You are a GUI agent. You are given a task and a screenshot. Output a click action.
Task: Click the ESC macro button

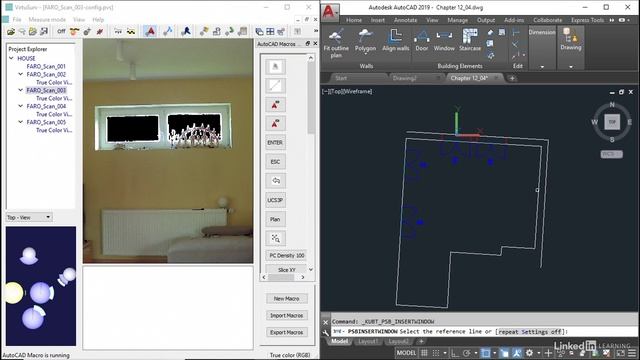pyautogui.click(x=276, y=162)
